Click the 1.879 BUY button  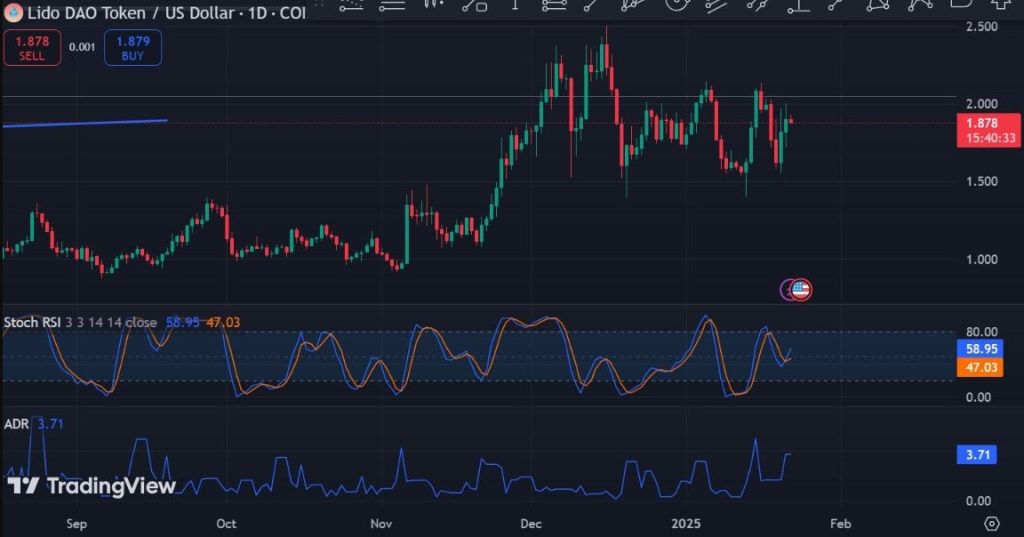[133, 48]
